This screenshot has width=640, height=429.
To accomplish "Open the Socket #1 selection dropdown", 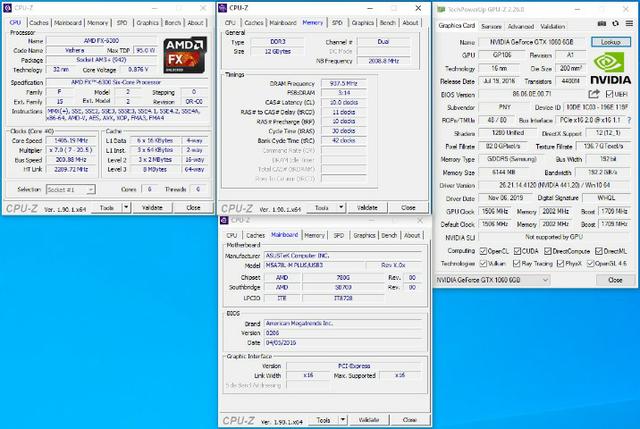I will click(71, 189).
